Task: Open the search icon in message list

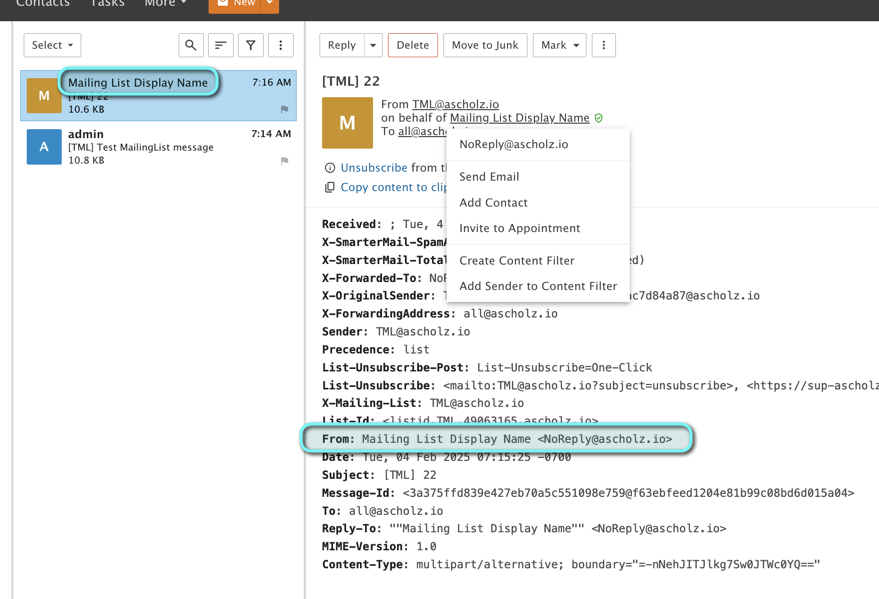Action: coord(191,45)
